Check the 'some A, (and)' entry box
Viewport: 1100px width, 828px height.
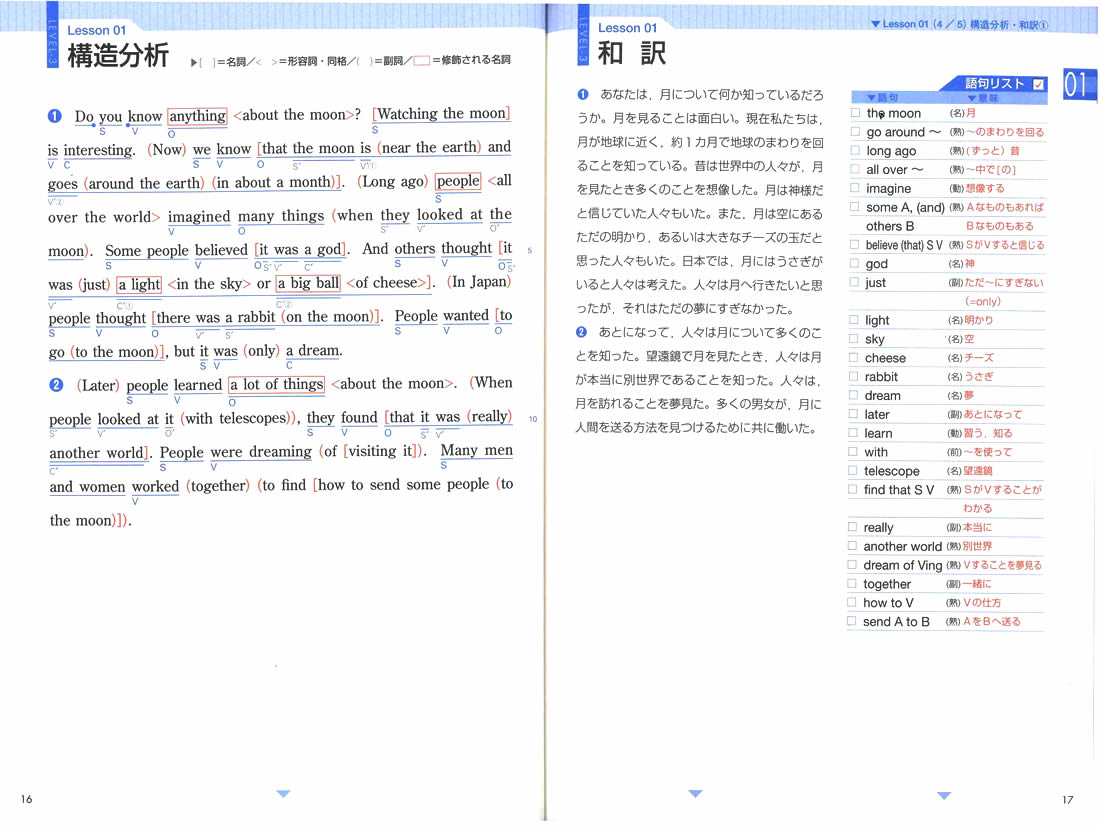point(854,207)
